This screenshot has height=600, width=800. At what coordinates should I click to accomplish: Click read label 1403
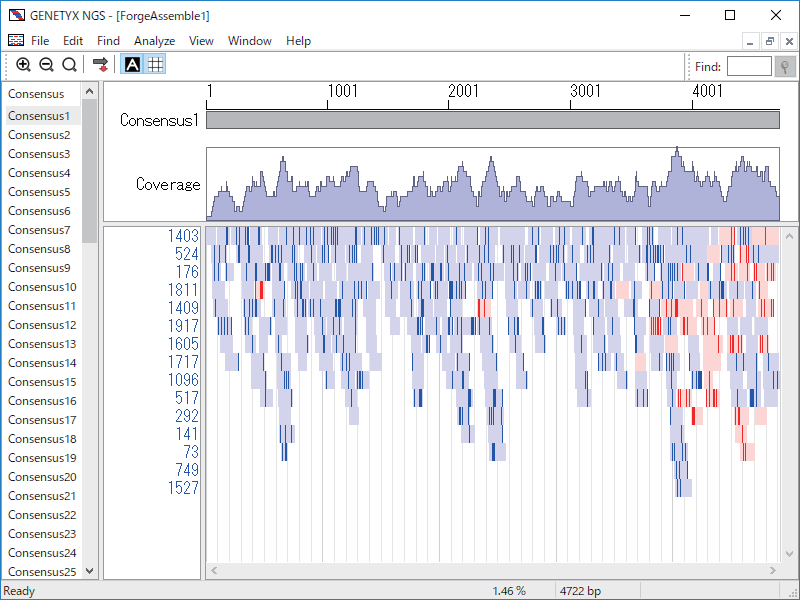pos(183,236)
